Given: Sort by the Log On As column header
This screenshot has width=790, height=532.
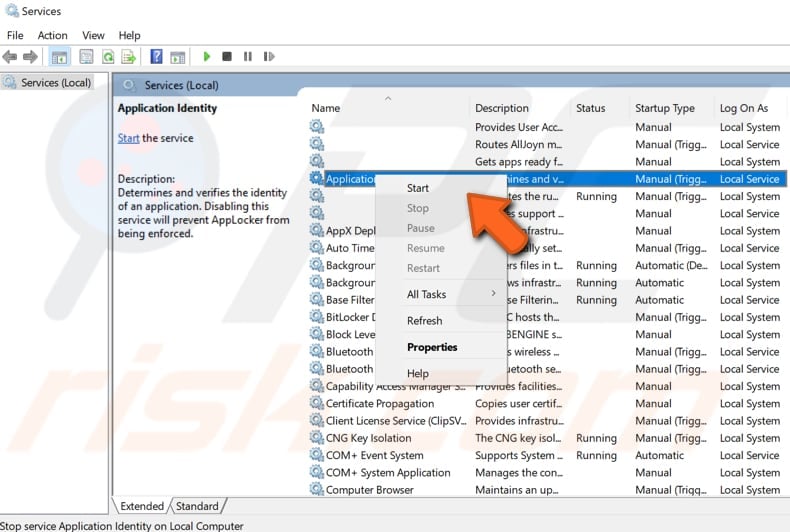Looking at the screenshot, I should 744,108.
